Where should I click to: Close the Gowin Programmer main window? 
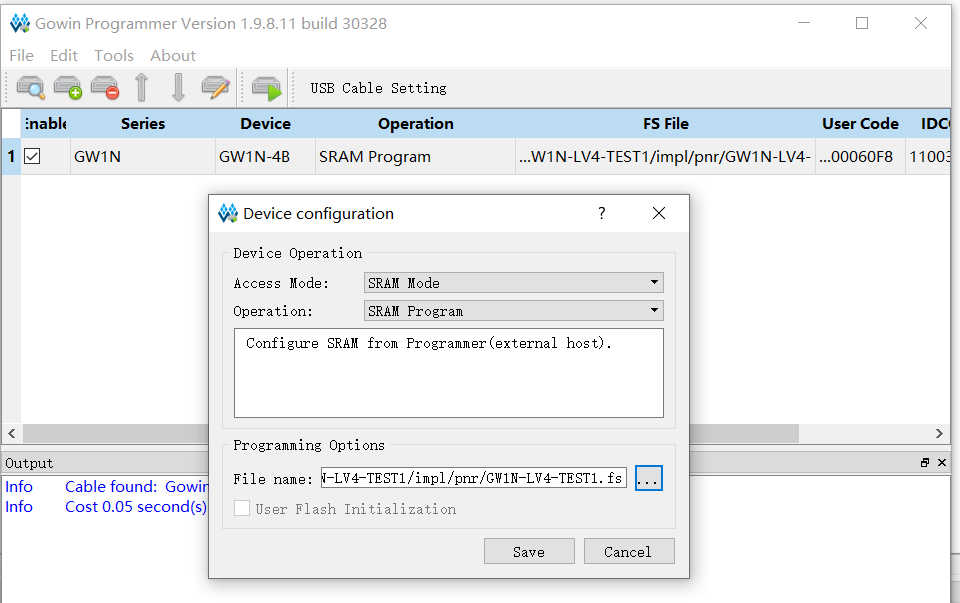pos(921,23)
